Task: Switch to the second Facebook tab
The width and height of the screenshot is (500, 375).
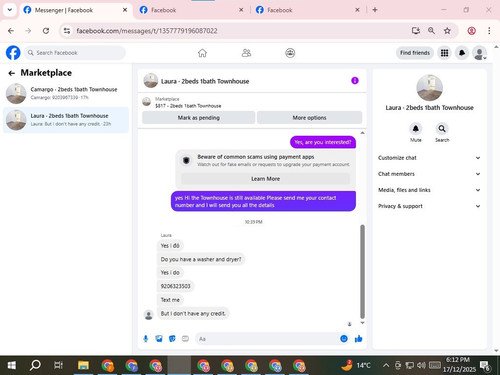Action: pos(191,10)
